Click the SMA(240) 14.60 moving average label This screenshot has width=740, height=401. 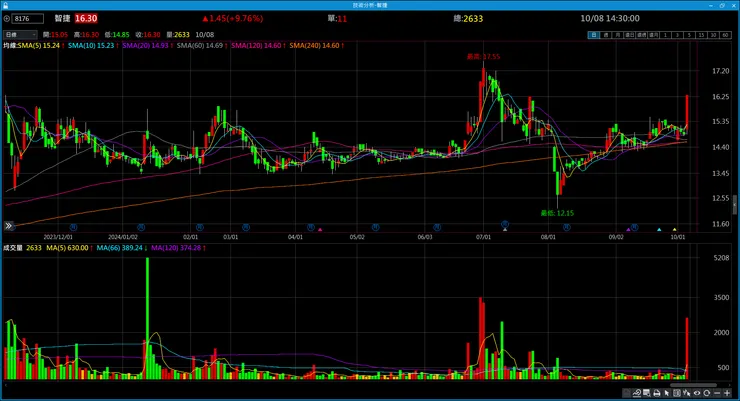tap(314, 46)
